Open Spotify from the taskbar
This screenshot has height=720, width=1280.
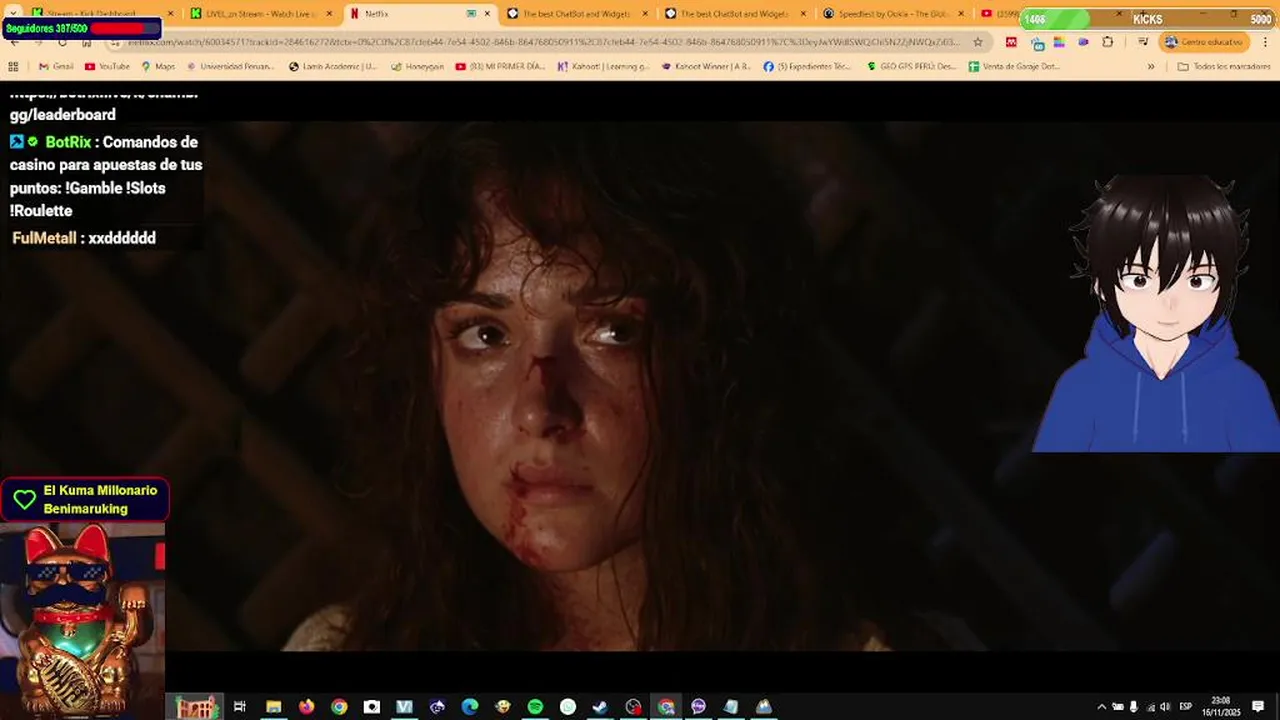535,707
